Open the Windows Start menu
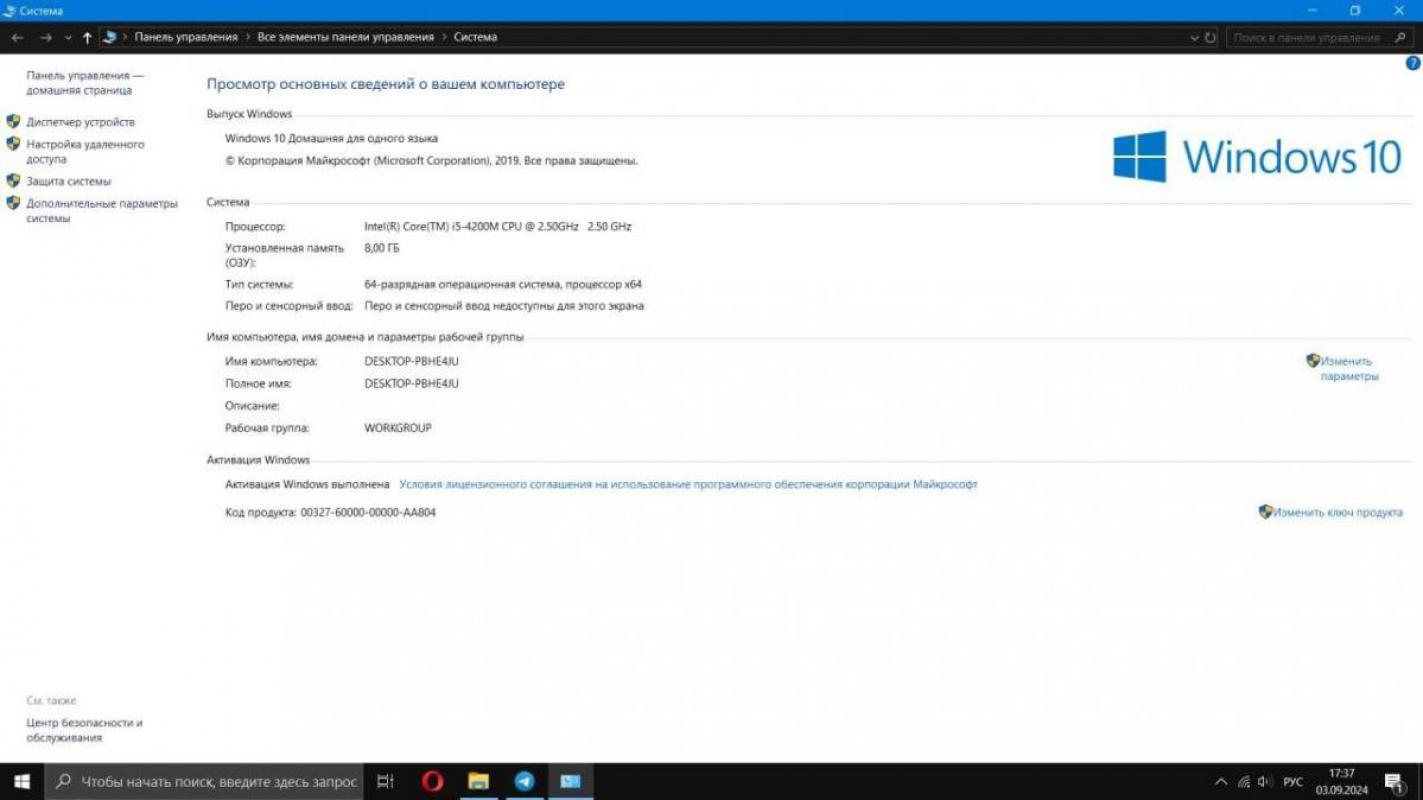1423x800 pixels. pos(22,782)
